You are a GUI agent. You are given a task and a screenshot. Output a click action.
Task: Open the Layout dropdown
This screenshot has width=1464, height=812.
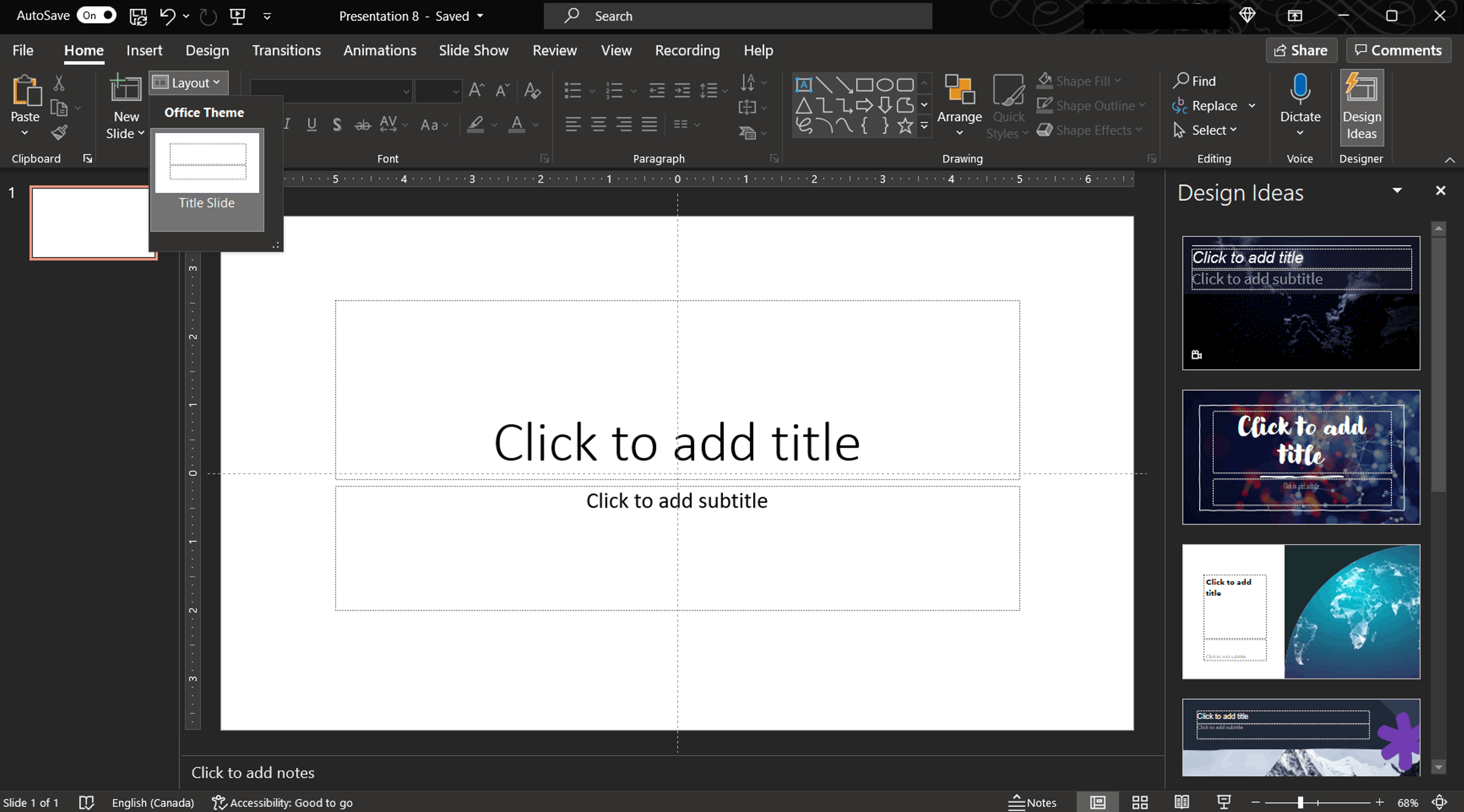pyautogui.click(x=189, y=83)
